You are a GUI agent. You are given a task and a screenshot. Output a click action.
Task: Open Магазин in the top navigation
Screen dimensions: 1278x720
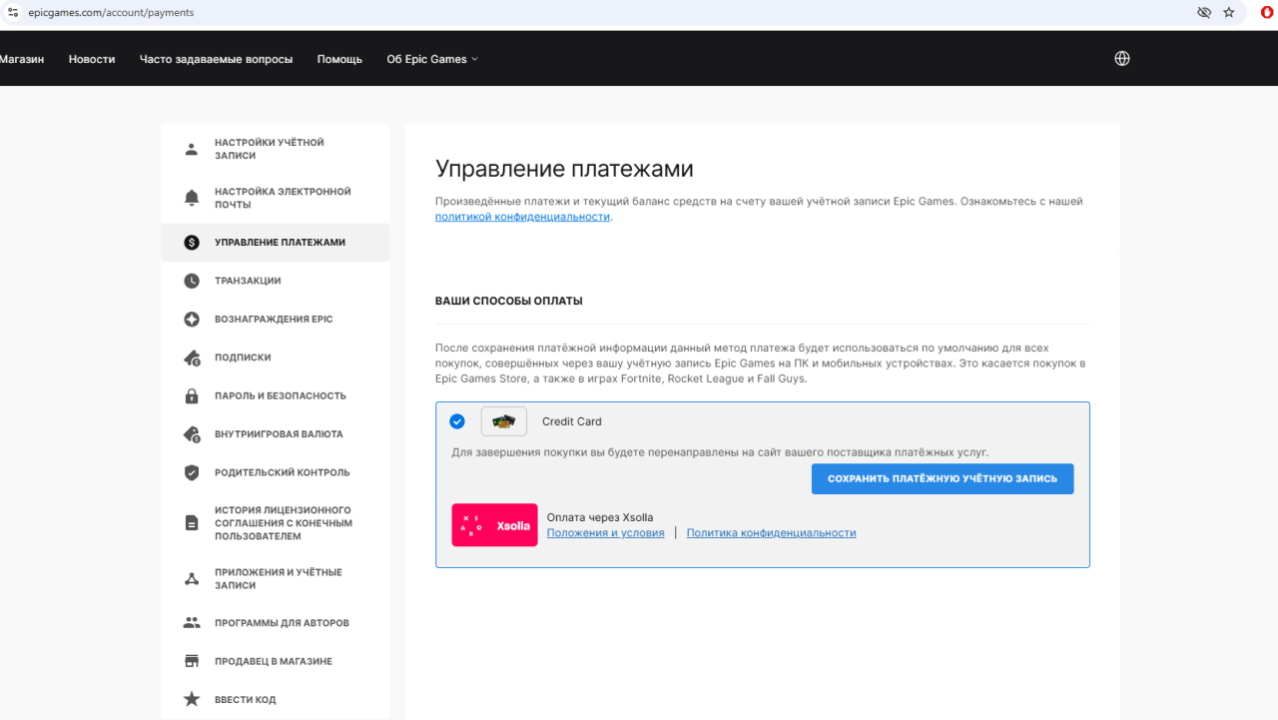22,59
